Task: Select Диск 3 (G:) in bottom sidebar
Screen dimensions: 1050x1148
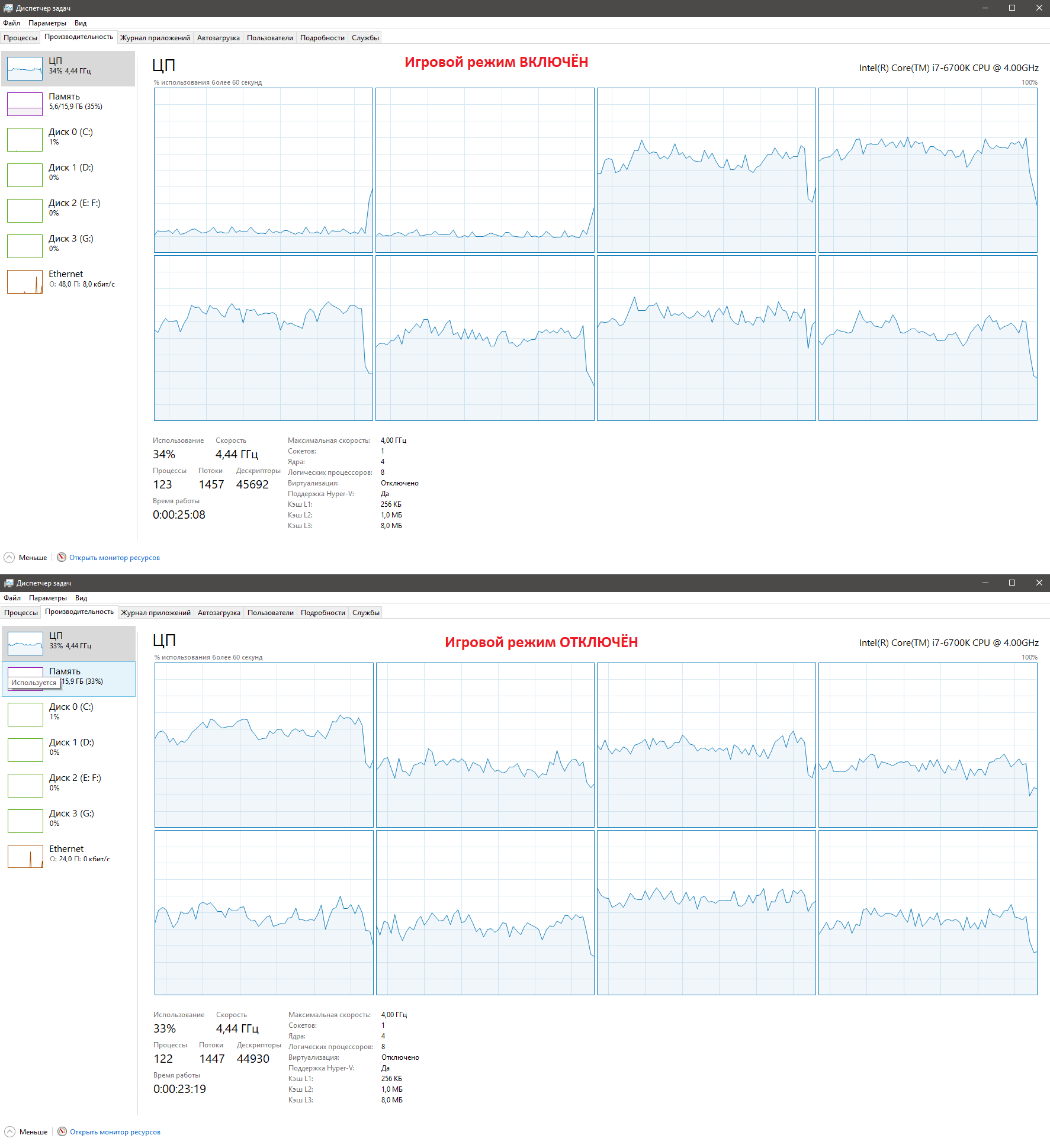Action: 69,821
